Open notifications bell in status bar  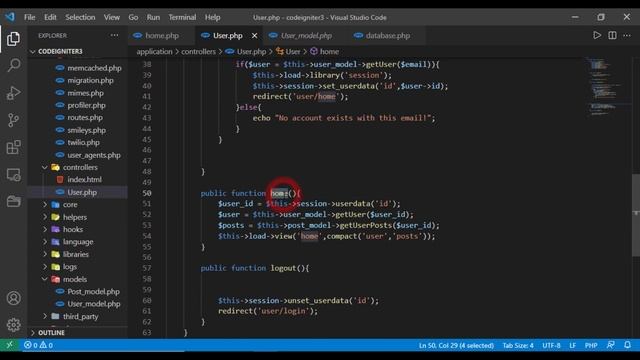click(627, 345)
